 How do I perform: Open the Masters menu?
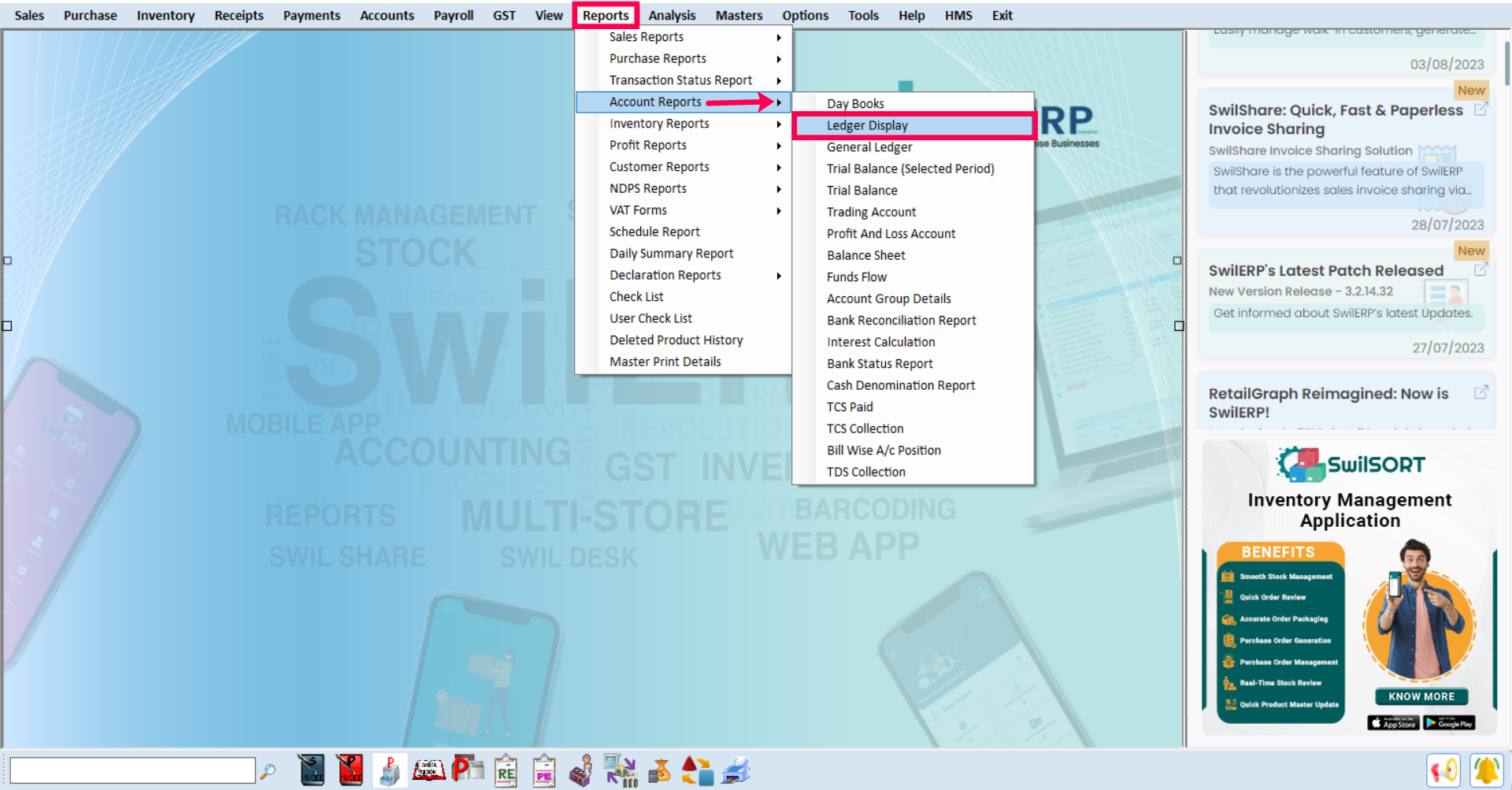(739, 15)
